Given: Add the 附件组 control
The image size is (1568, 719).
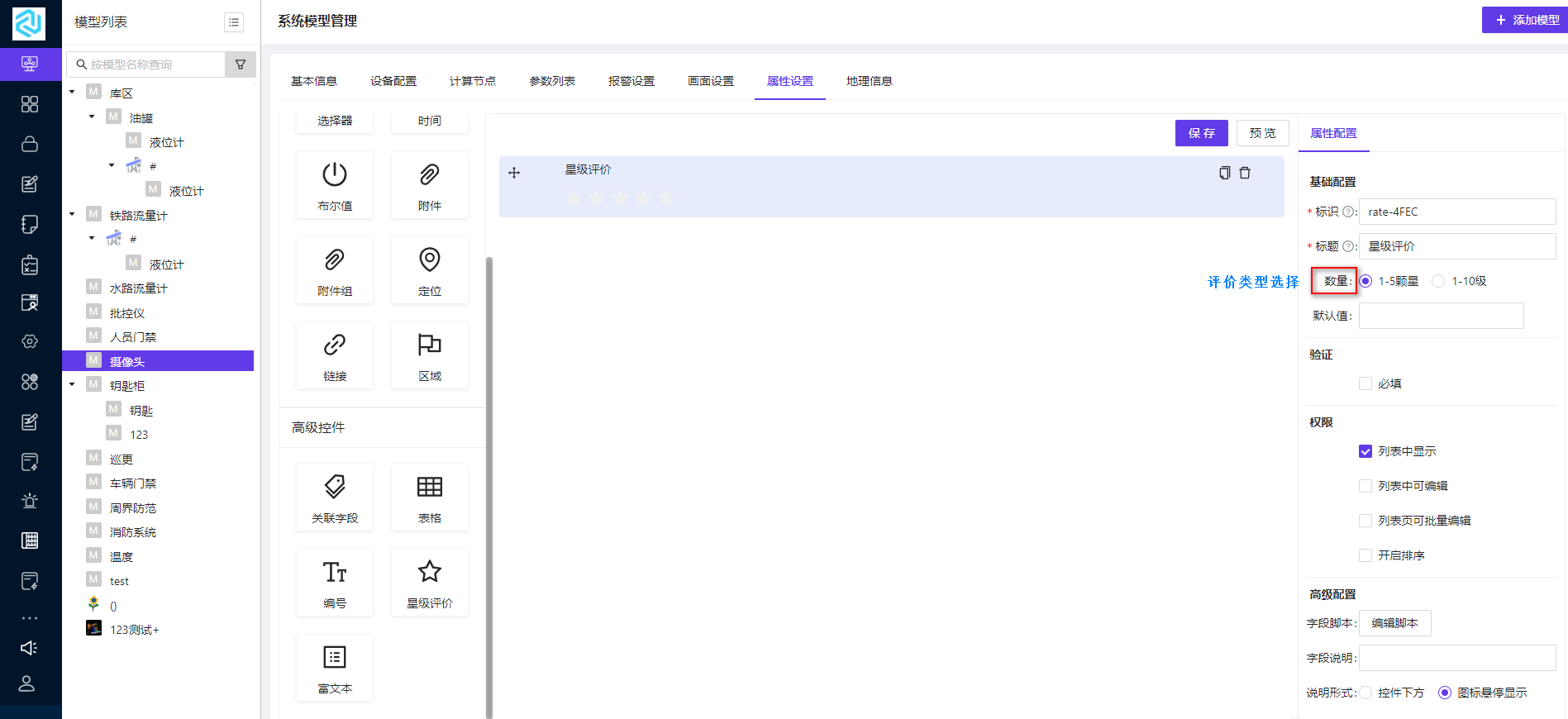Looking at the screenshot, I should (x=335, y=271).
